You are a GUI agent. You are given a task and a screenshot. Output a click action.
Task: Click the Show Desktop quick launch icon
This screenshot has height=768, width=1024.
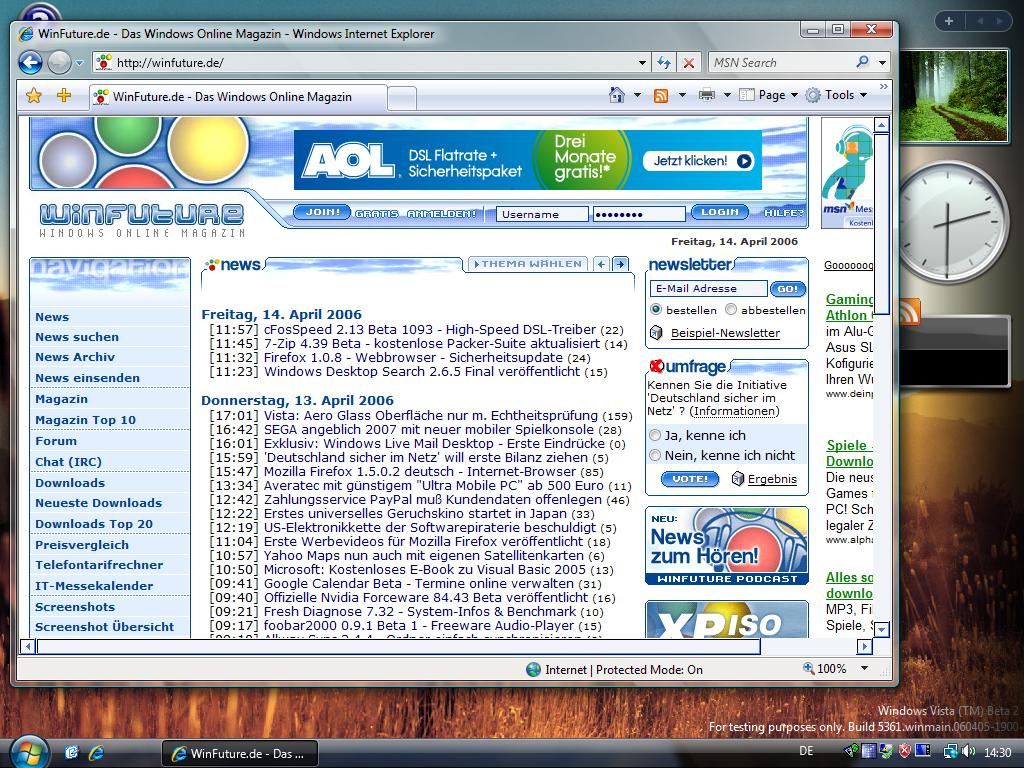click(72, 753)
